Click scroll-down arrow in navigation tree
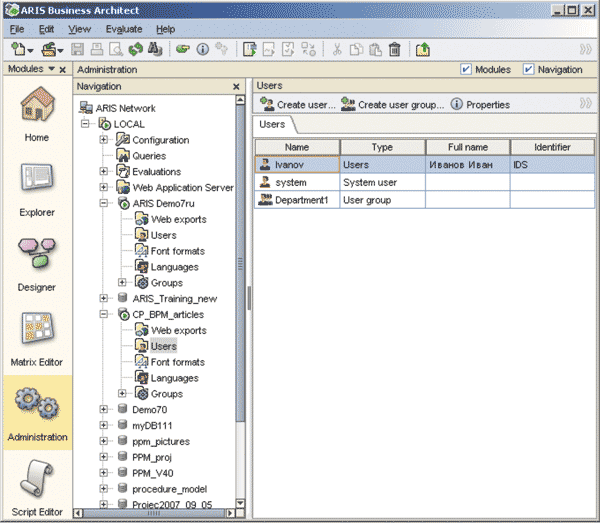Image resolution: width=600 pixels, height=523 pixels. click(240, 503)
